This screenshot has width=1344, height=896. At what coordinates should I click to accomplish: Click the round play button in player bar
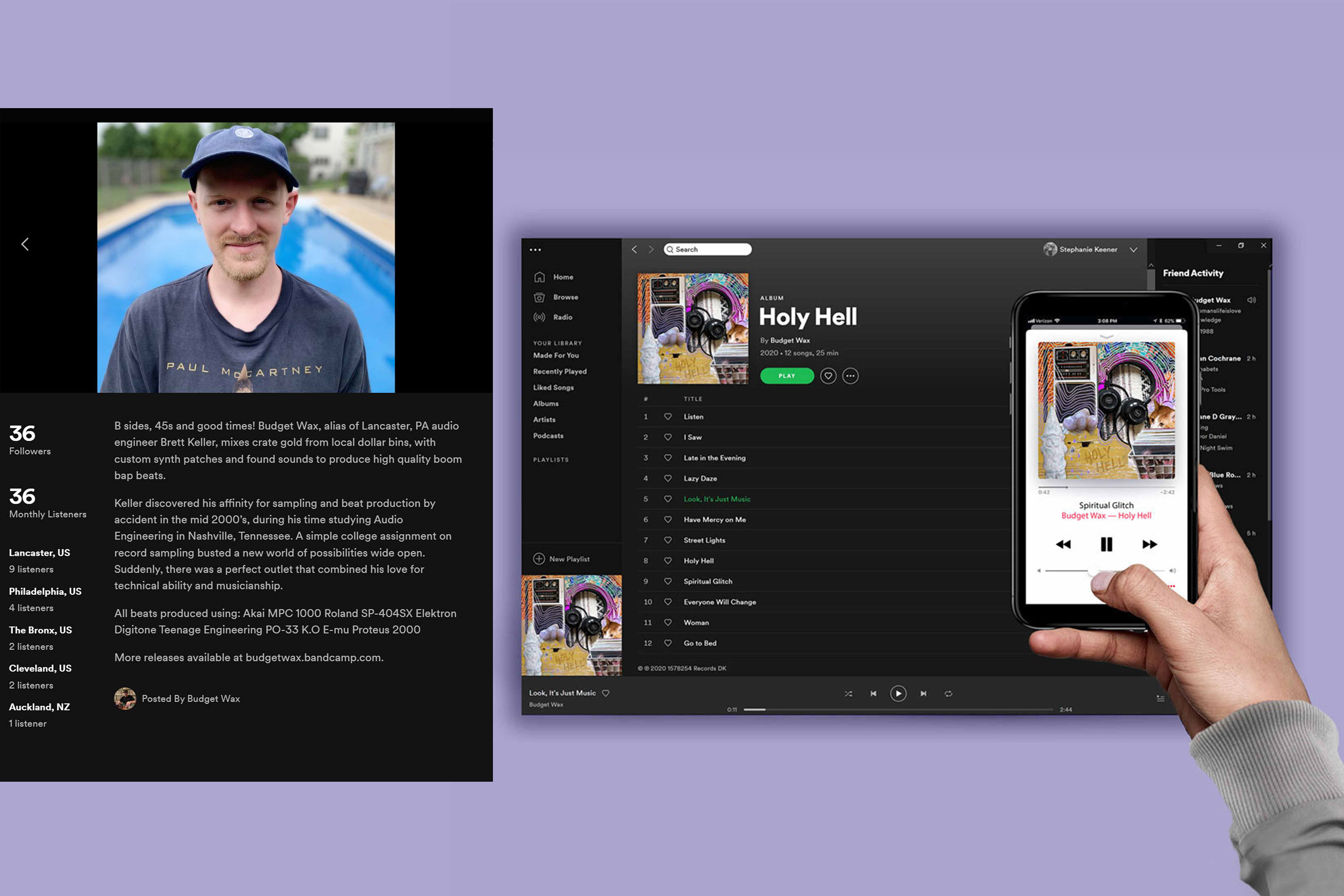tap(898, 694)
